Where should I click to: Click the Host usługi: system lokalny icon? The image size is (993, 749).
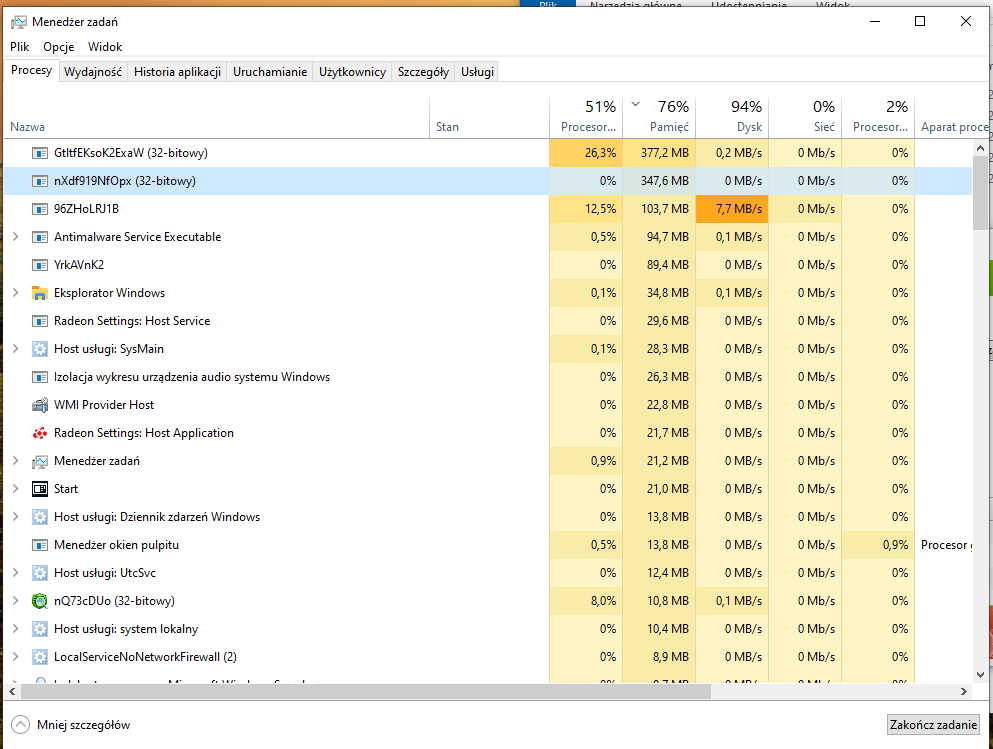pos(40,629)
